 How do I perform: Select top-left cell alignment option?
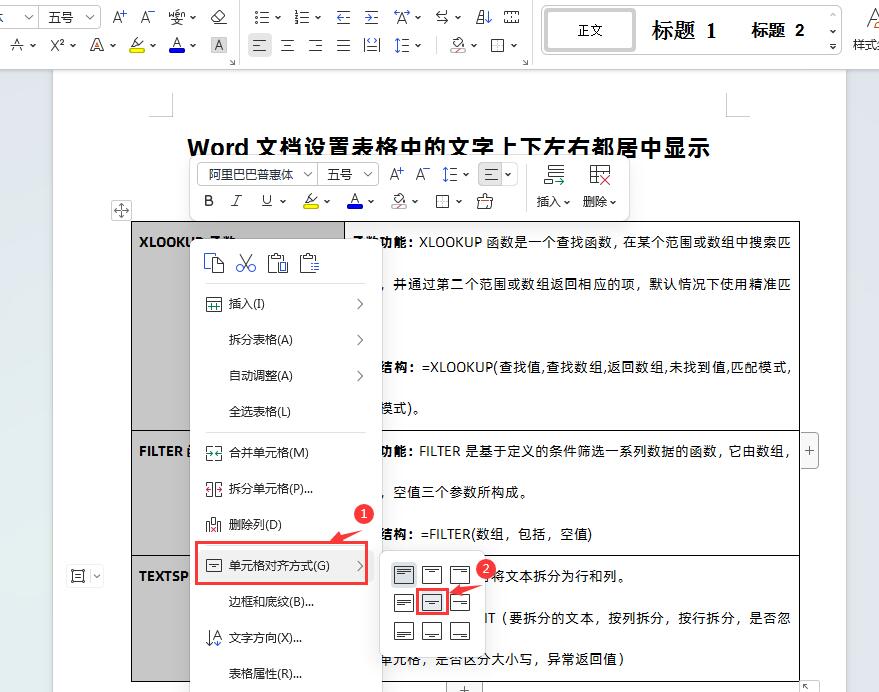click(x=404, y=574)
